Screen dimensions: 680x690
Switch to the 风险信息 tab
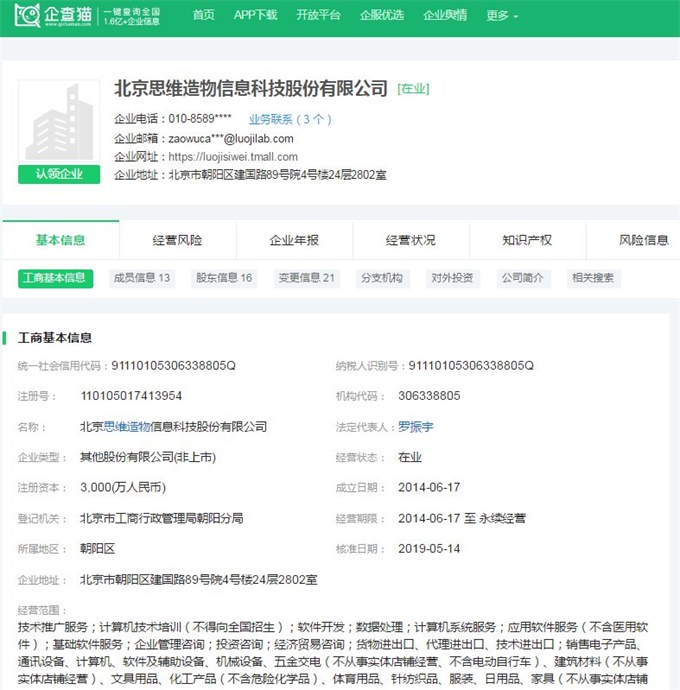[643, 240]
